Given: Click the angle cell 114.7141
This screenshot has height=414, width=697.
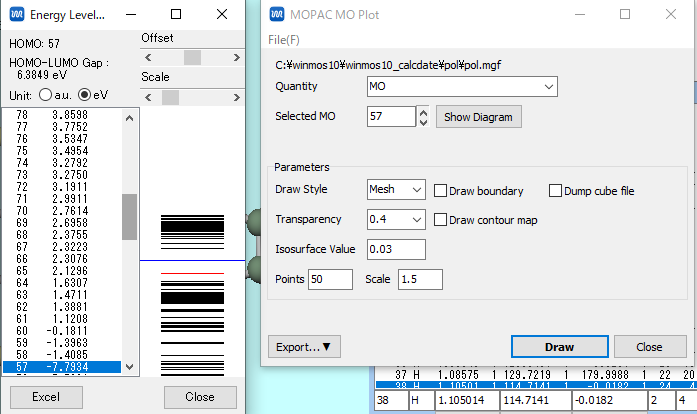Looking at the screenshot, I should [536, 400].
